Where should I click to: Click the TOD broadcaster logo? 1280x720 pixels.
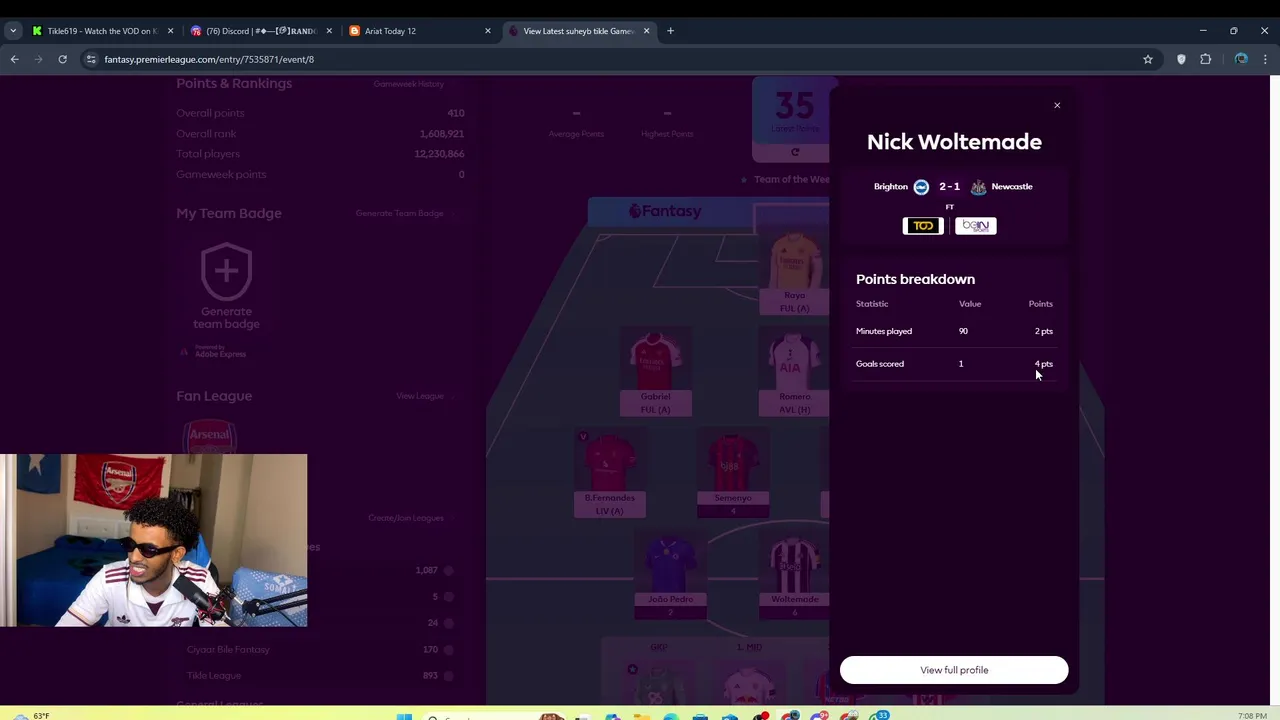(923, 226)
